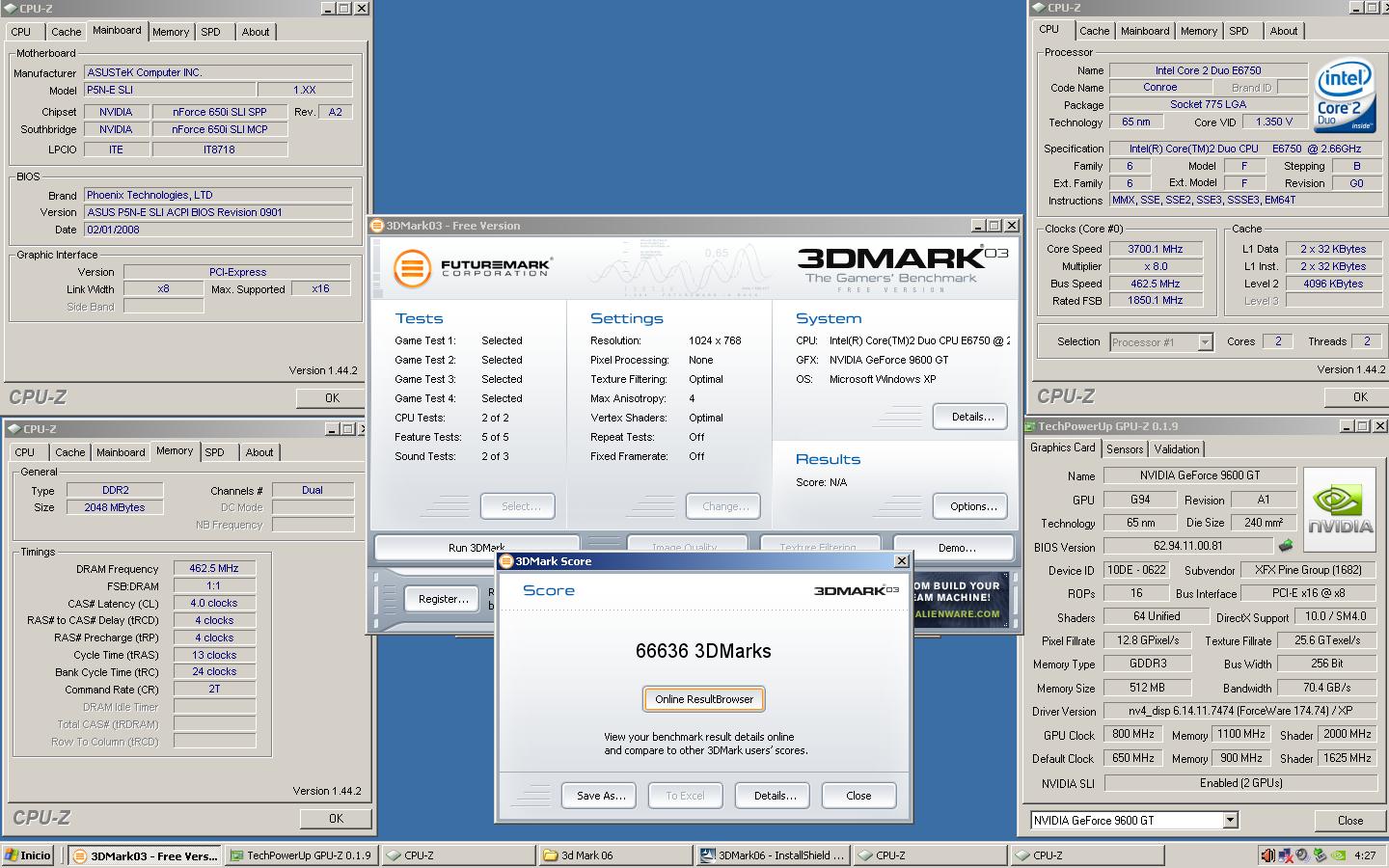
Task: Click the BIOS save chip icon in GPU-Z
Action: click(x=1285, y=546)
